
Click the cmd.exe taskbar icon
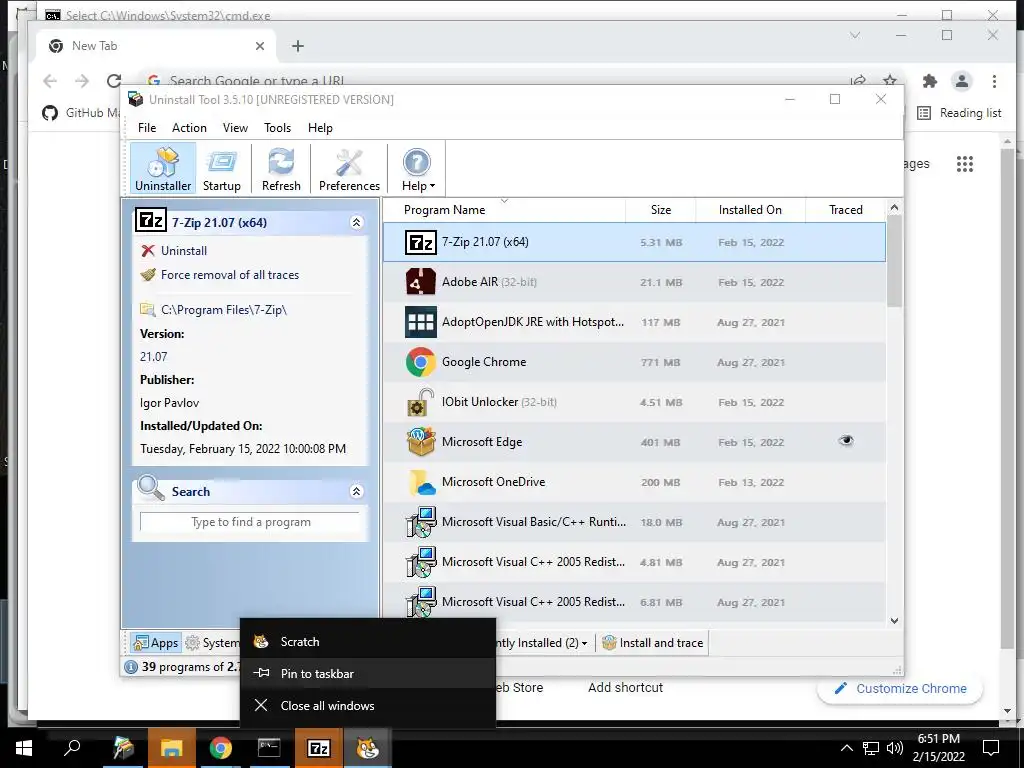click(269, 748)
